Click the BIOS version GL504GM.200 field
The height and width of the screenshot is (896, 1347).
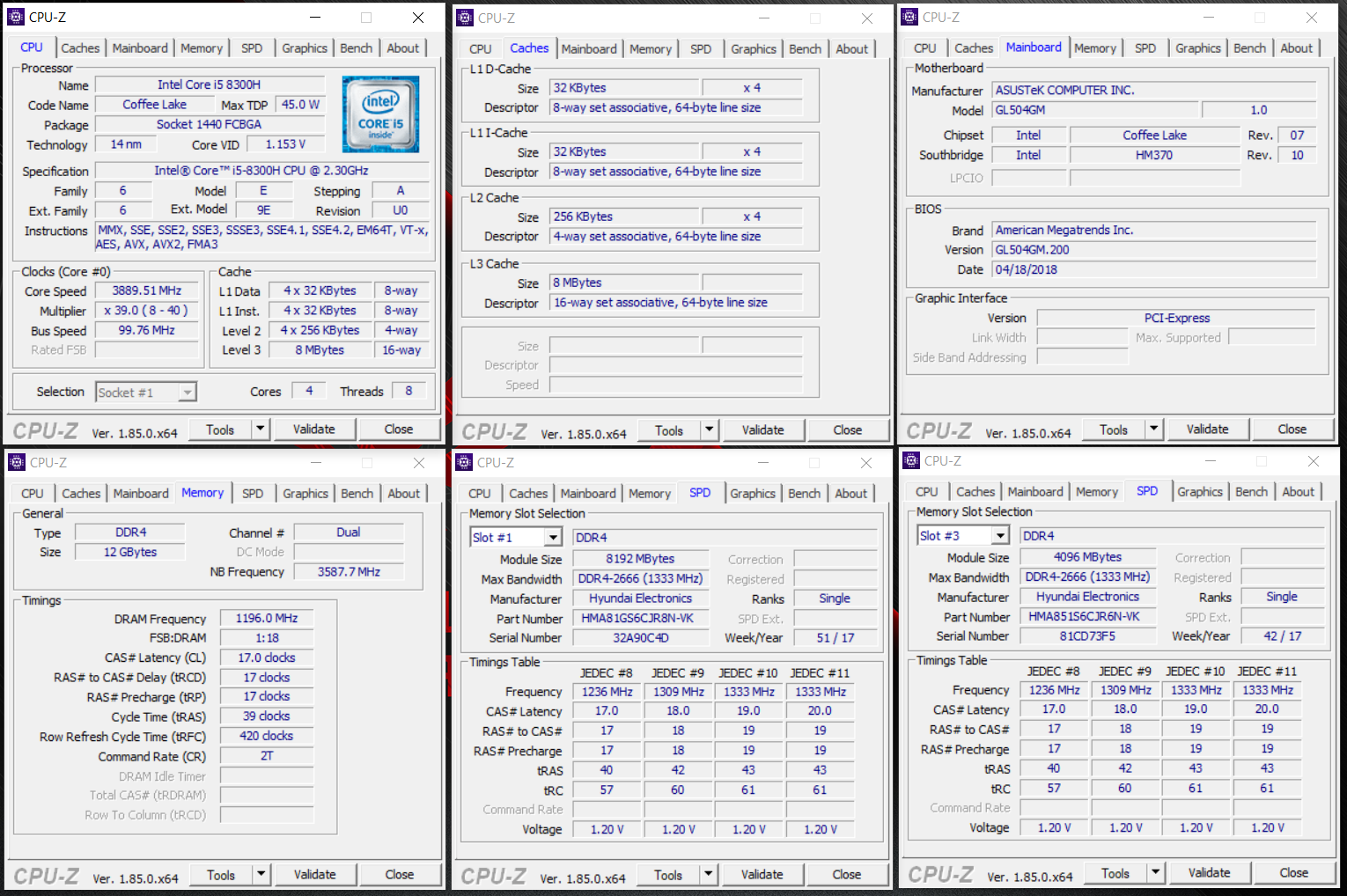(x=1153, y=250)
